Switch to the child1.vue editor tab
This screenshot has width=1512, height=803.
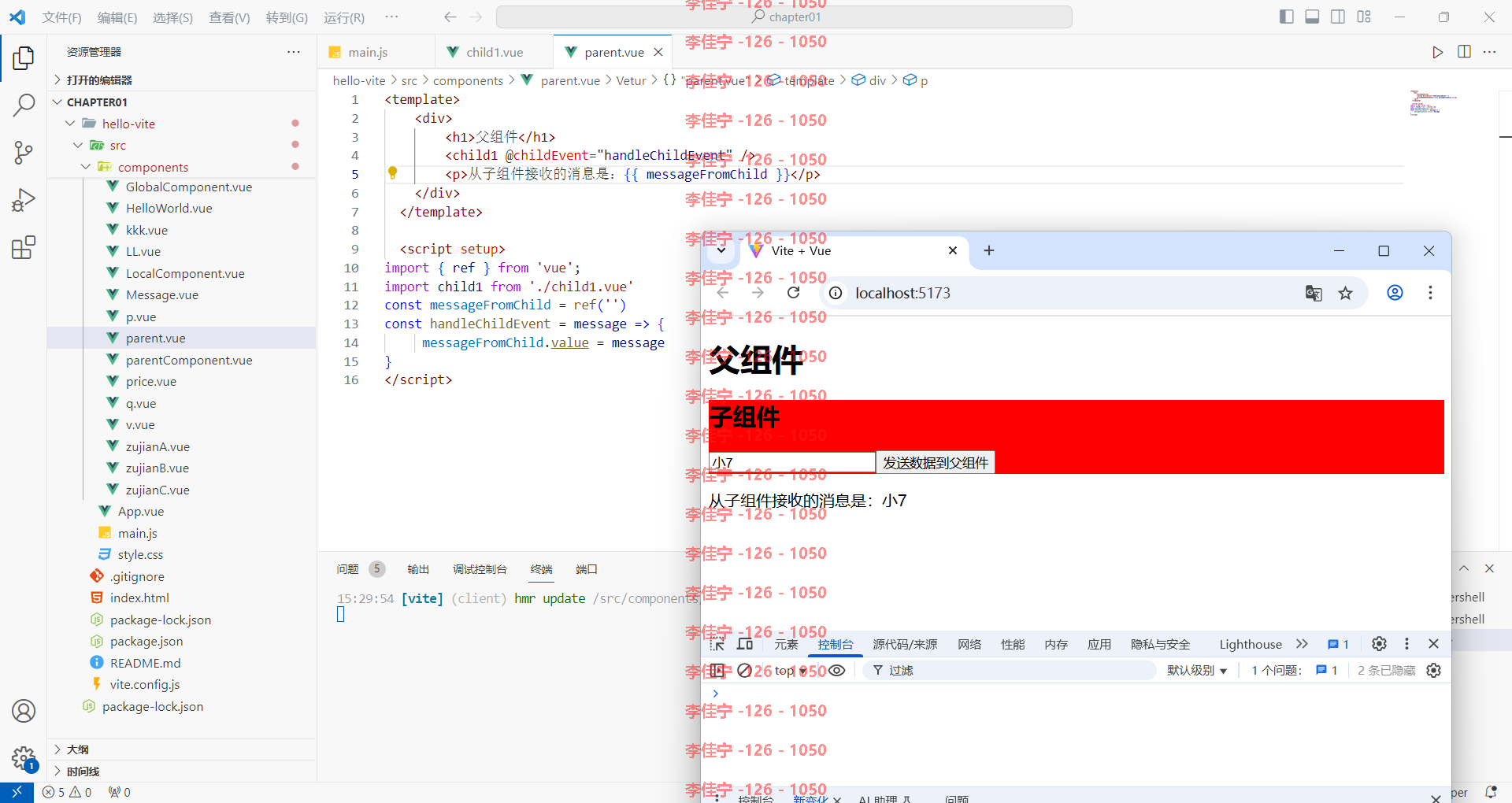495,52
